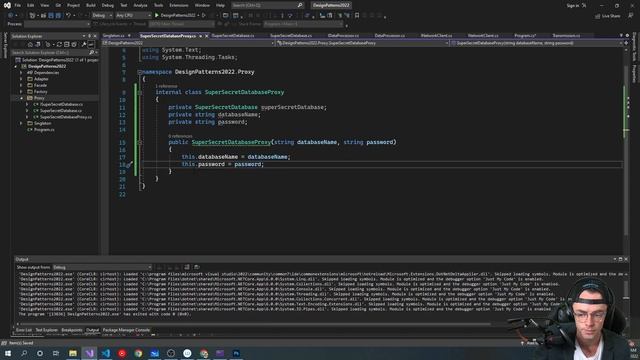Open the project navigation dropdown DesignPatterns2022
The image size is (640, 360).
[188, 43]
